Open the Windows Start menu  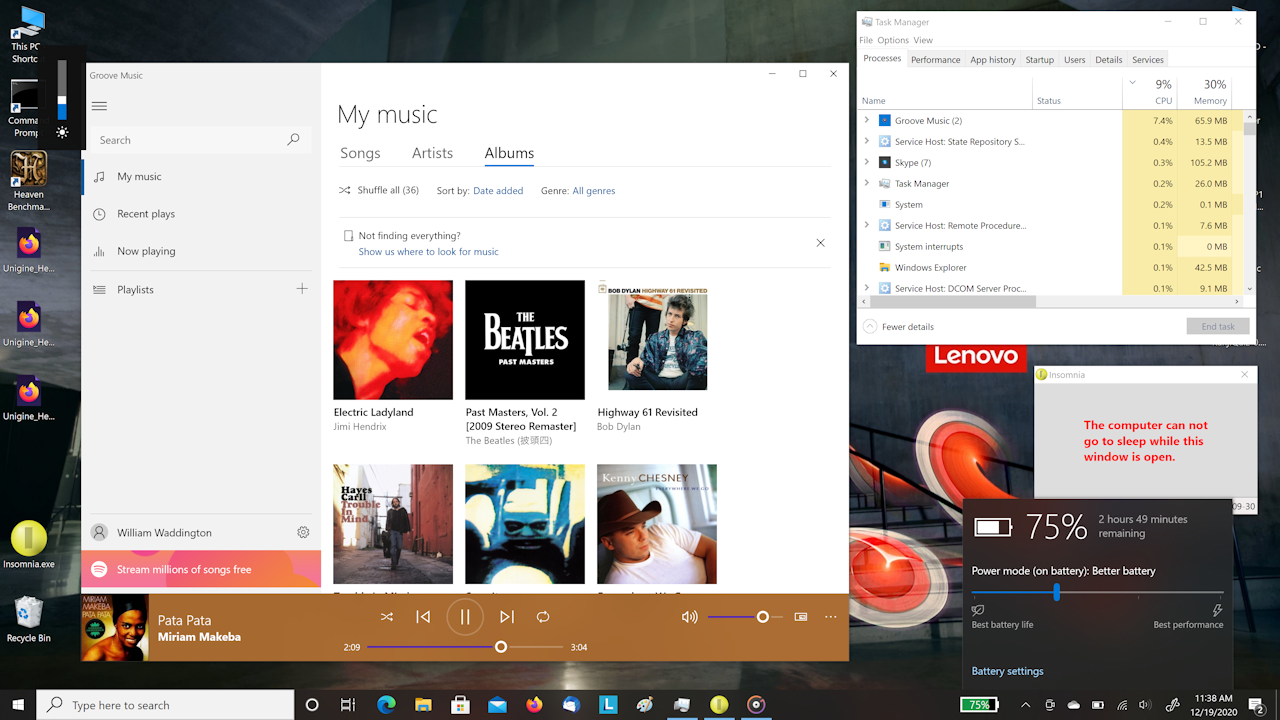point(18,705)
